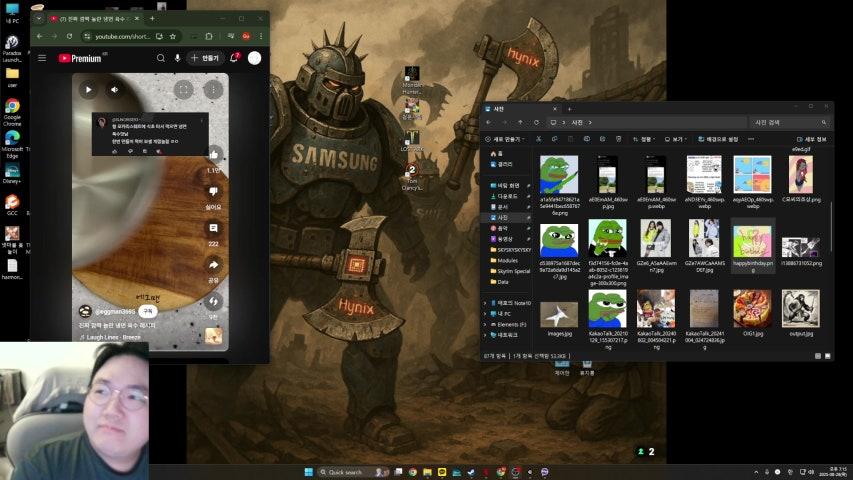Click the Explorer delete trash icon
The width and height of the screenshot is (853, 480).
pos(619,139)
